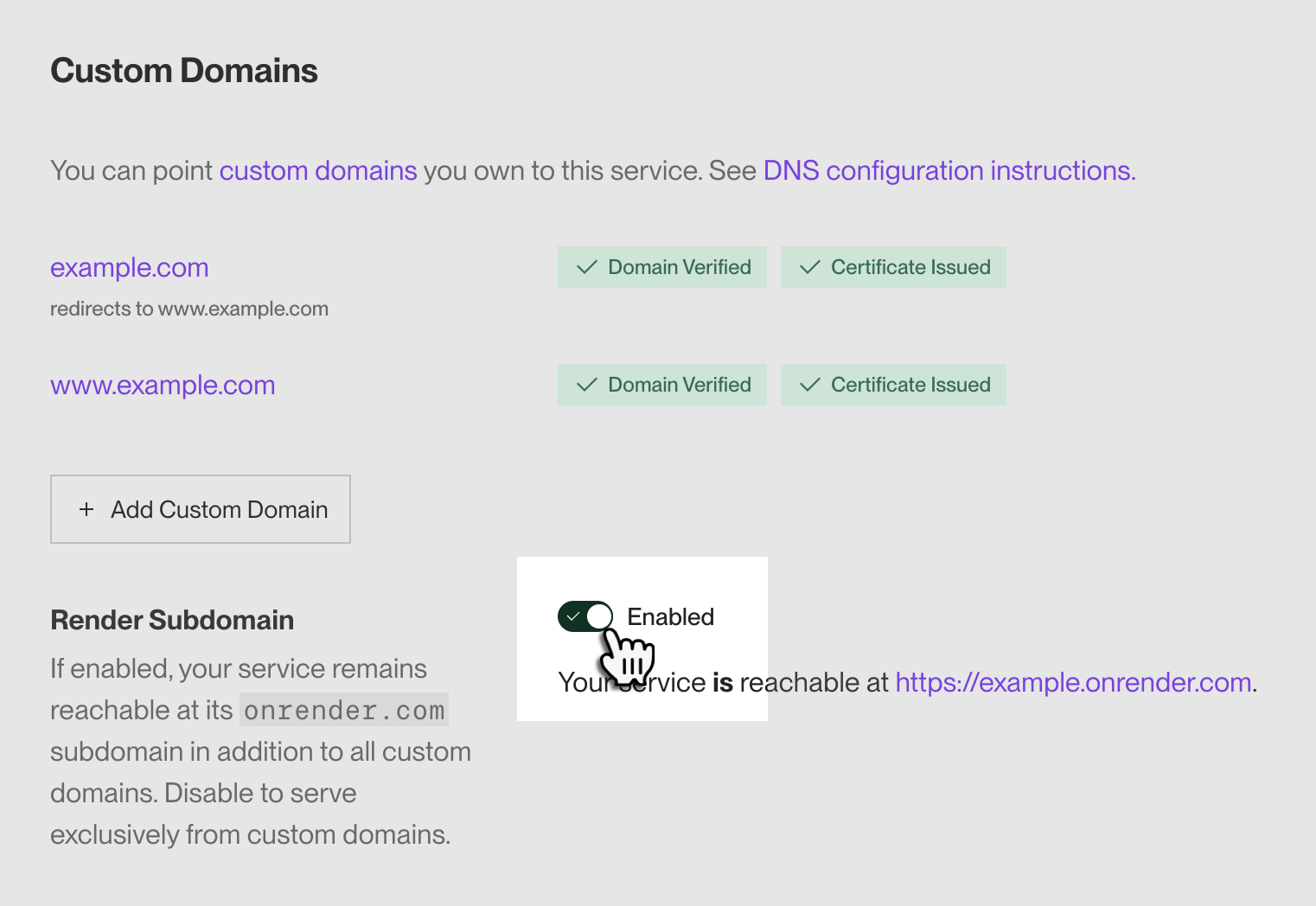Click the checkmark inside www.example.com's Domain Verified badge
This screenshot has height=906, width=1316.
pos(587,384)
